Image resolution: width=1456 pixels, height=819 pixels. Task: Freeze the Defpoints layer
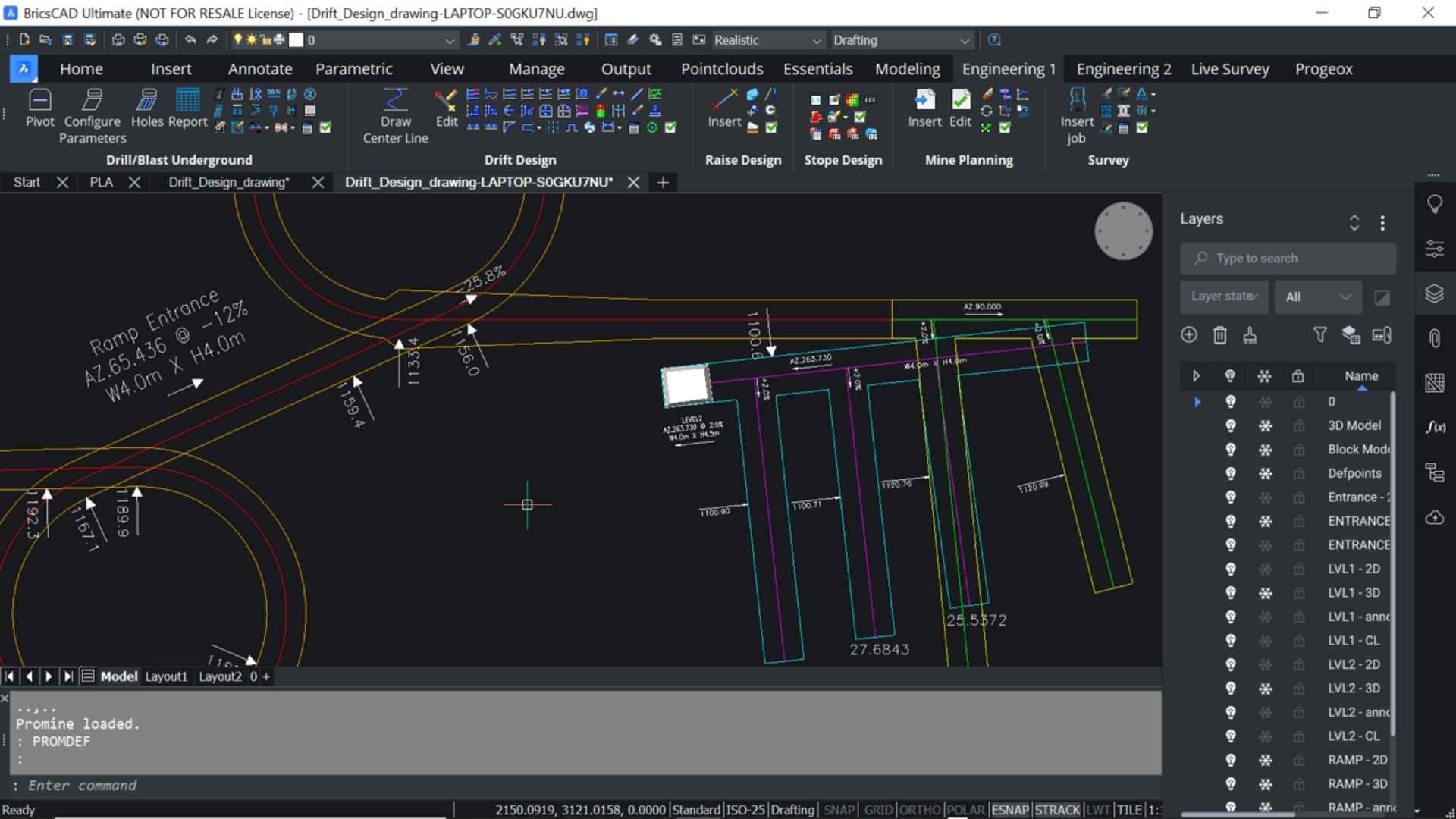(x=1264, y=473)
